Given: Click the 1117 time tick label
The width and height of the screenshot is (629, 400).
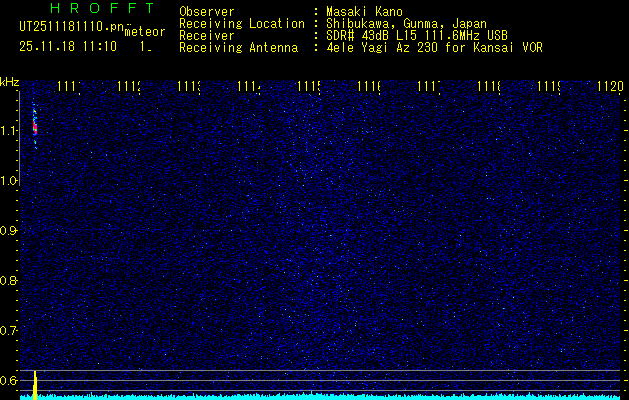Looking at the screenshot, I should (x=428, y=86).
